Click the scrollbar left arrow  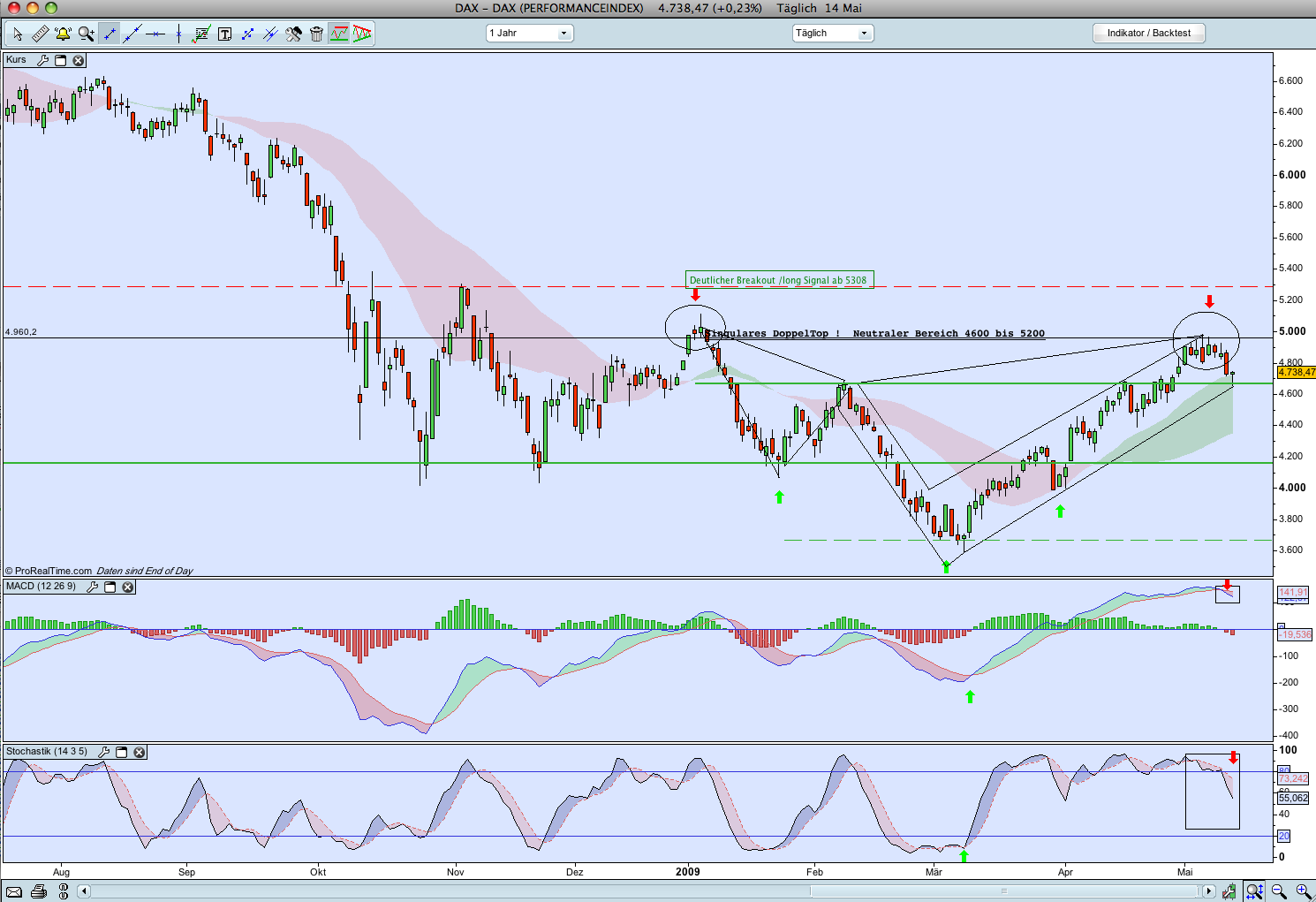pyautogui.click(x=84, y=891)
